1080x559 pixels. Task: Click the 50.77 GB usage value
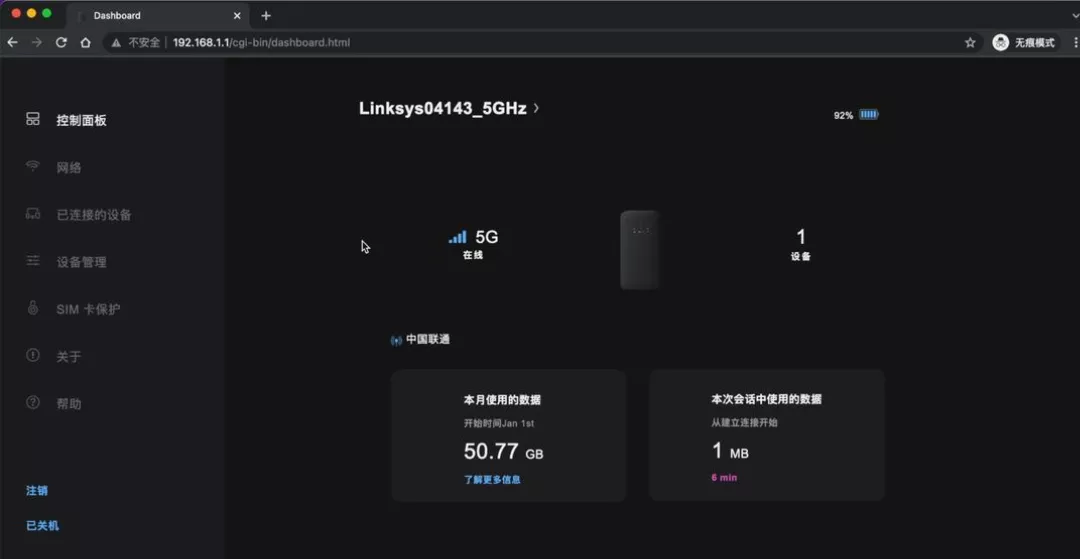[x=503, y=452]
